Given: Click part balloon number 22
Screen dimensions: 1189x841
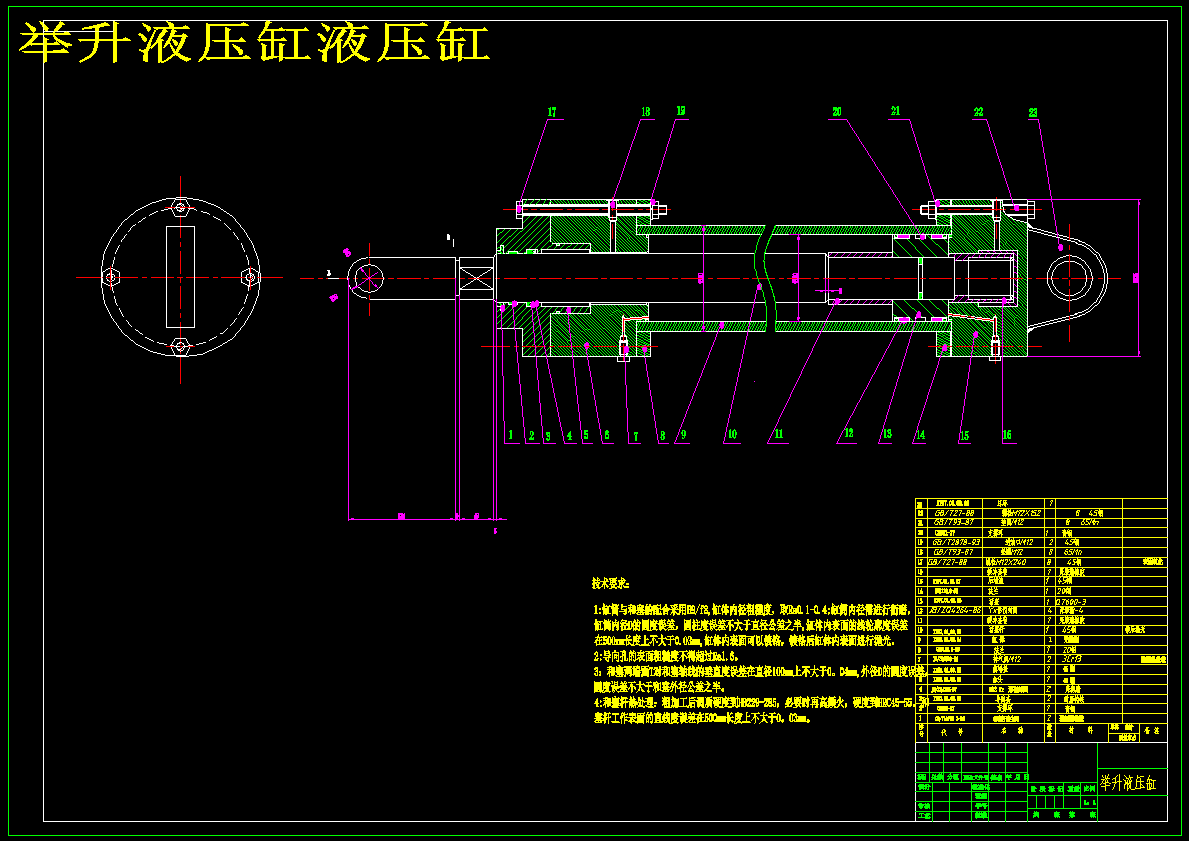Looking at the screenshot, I should (978, 111).
